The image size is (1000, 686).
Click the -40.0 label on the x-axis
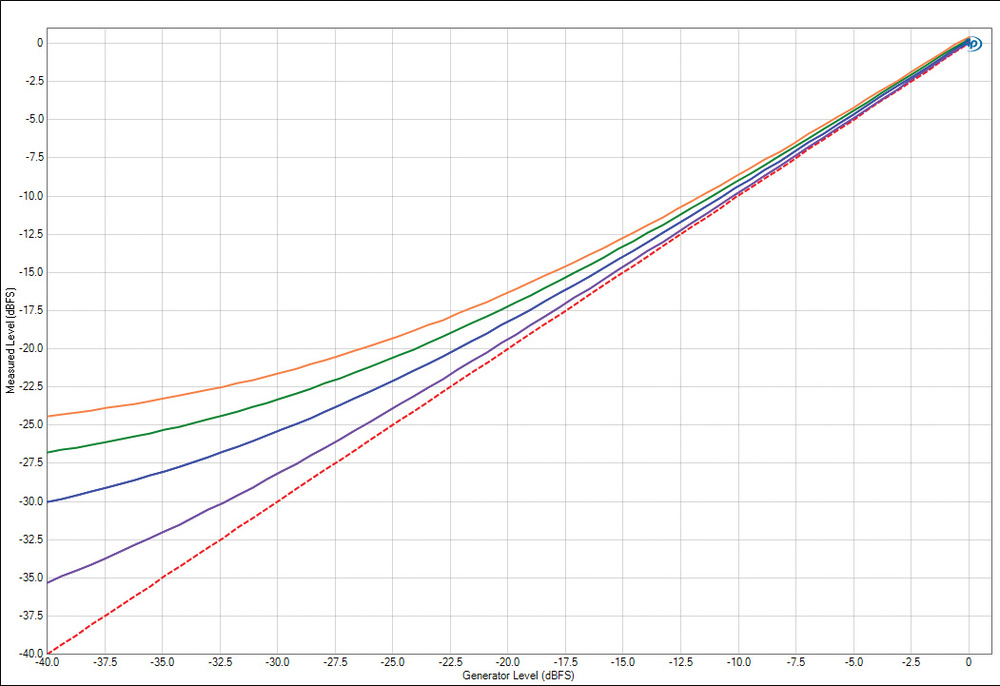point(47,662)
